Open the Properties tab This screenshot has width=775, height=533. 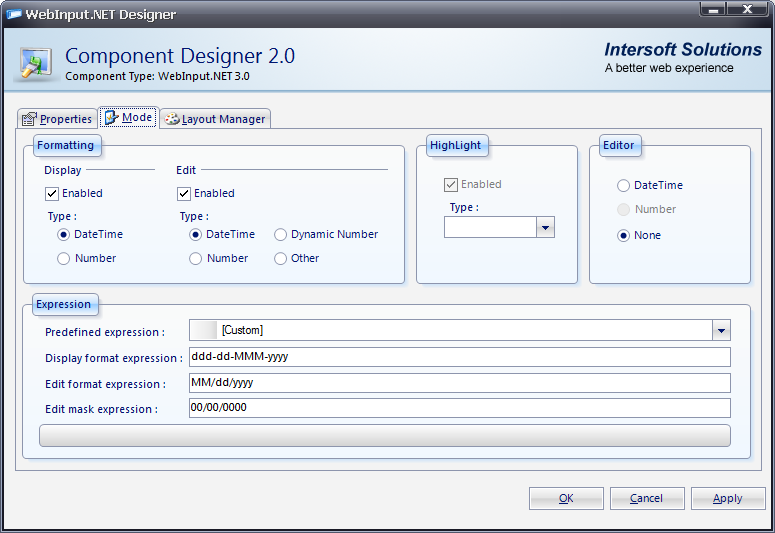pyautogui.click(x=57, y=119)
